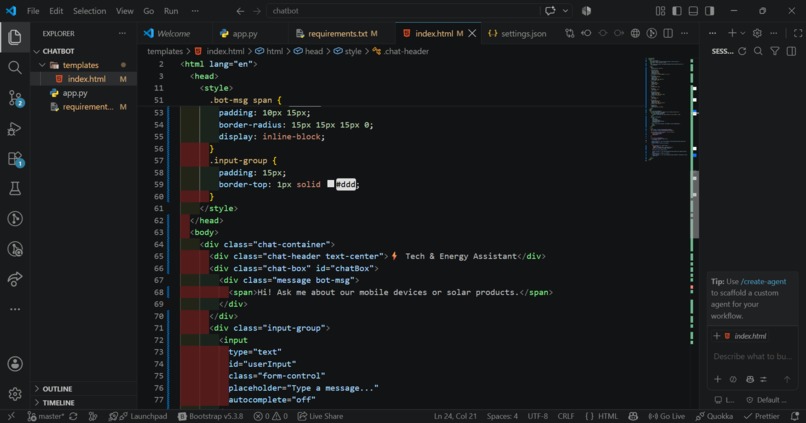Open Manage settings gear in activity bar
This screenshot has height=423, width=806.
[x=14, y=394]
